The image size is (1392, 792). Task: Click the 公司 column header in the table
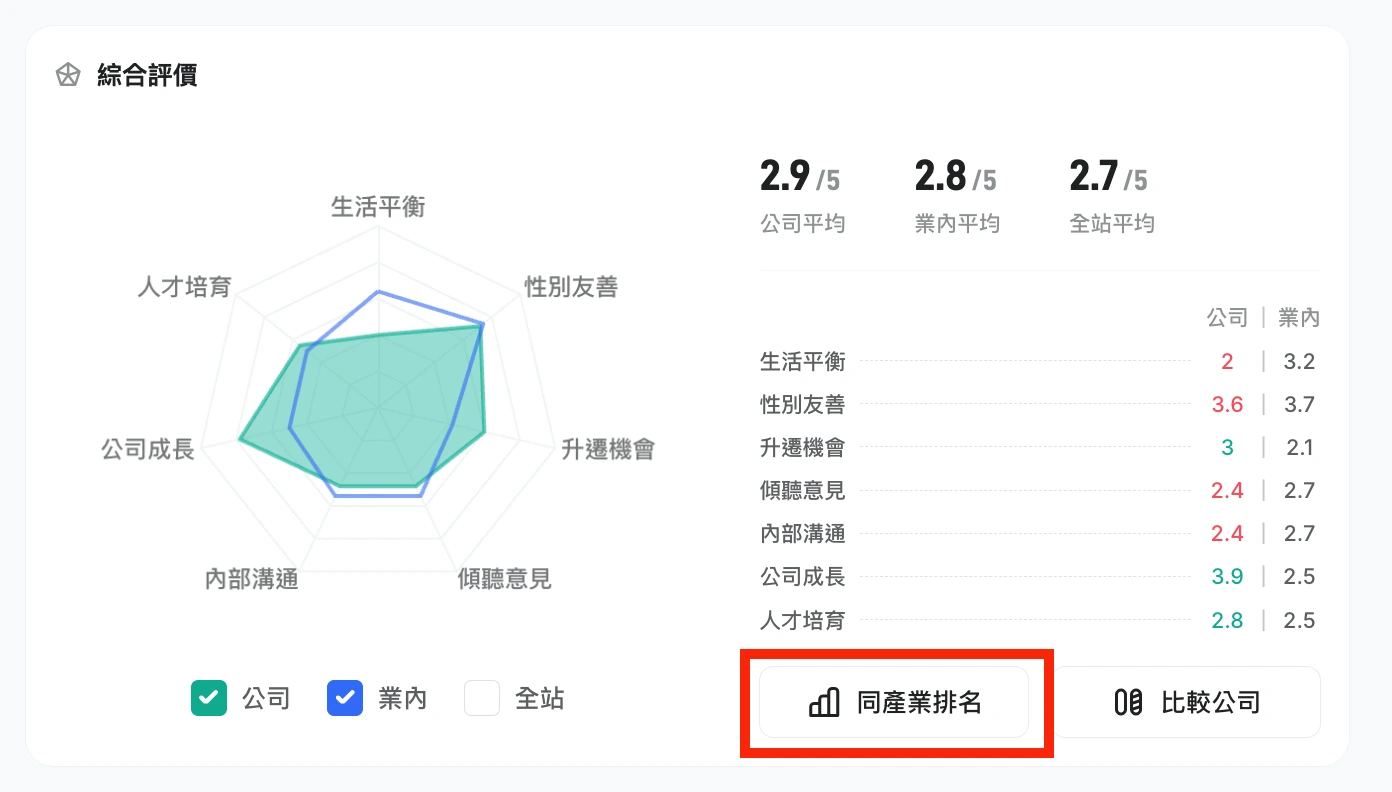(1227, 318)
